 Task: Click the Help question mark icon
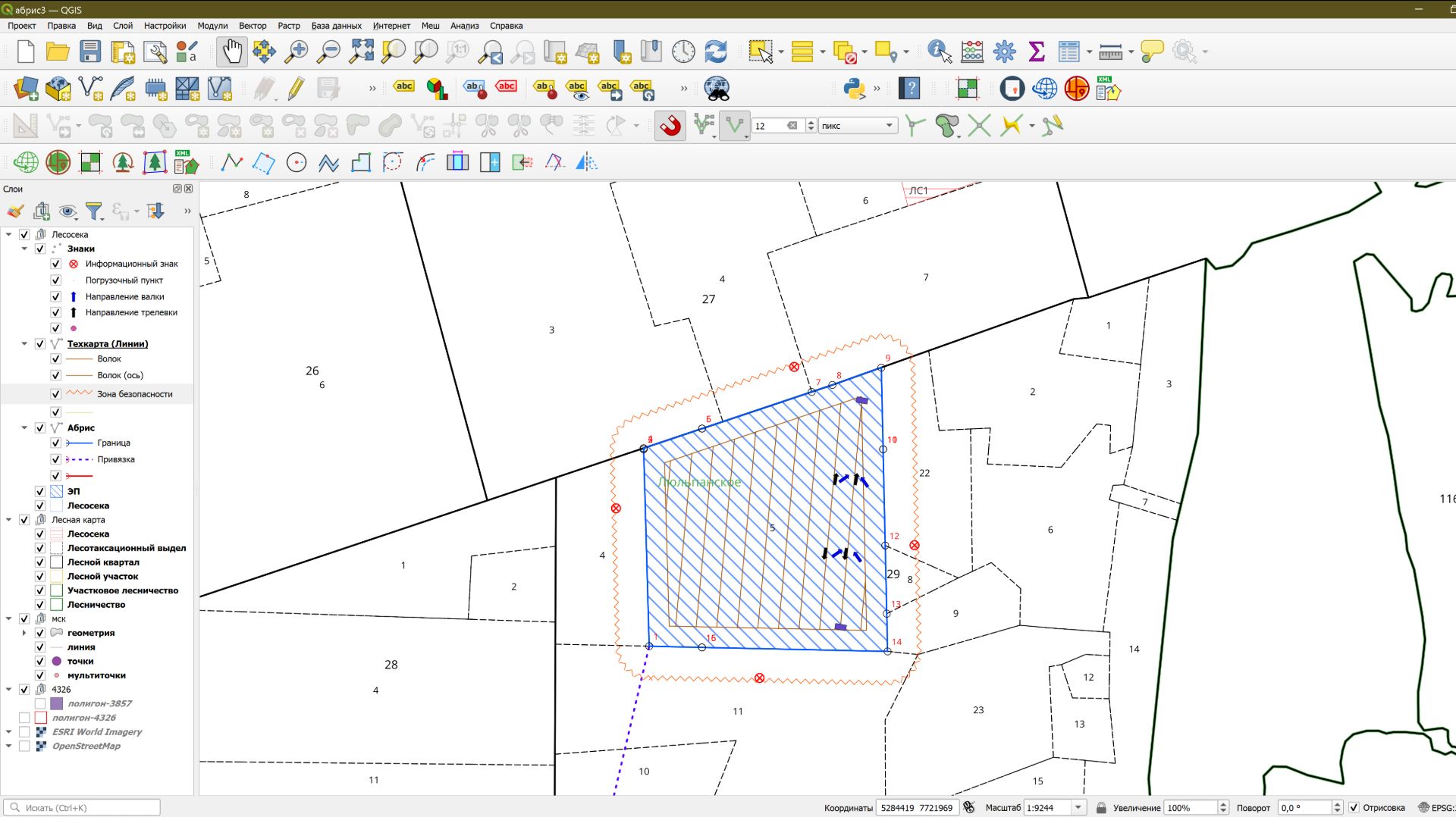pyautogui.click(x=909, y=89)
